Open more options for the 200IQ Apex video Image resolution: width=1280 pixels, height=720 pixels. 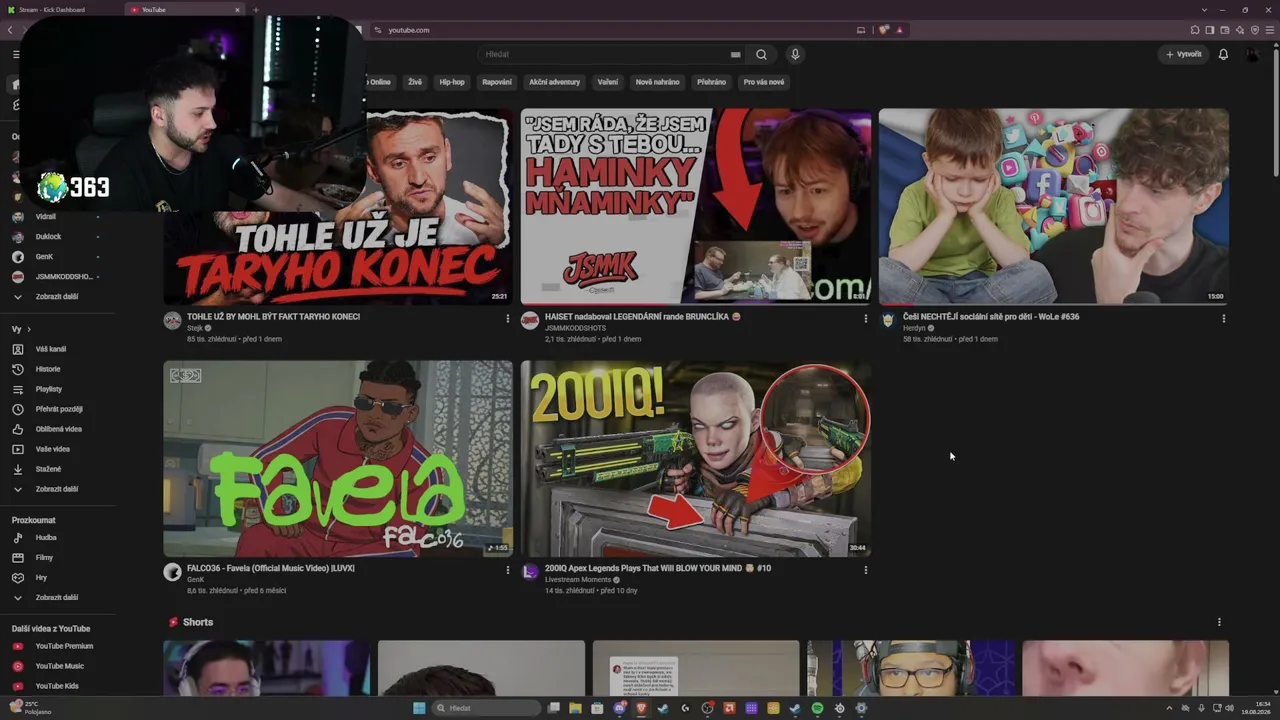point(865,571)
